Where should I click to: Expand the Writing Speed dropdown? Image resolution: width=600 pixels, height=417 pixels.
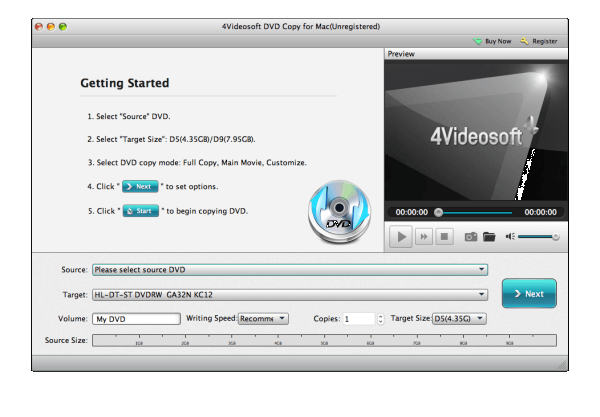(263, 319)
